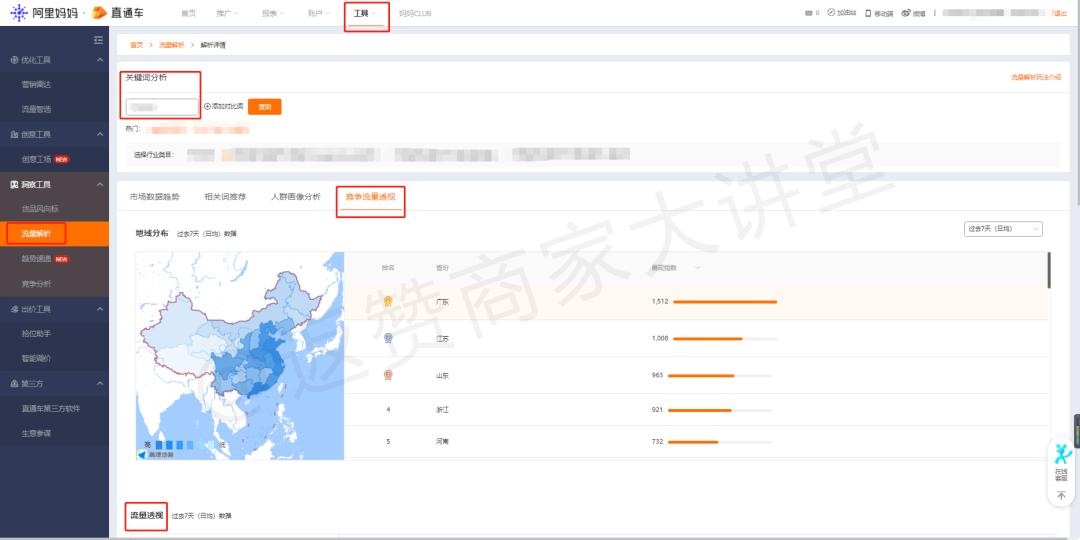Sort by 展现指数 column arrow
The width and height of the screenshot is (1080, 540).
(x=699, y=267)
